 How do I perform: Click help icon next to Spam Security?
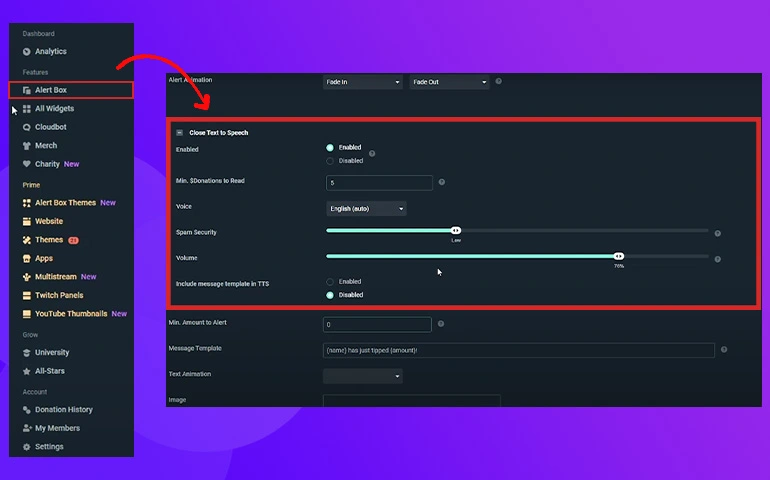[717, 233]
